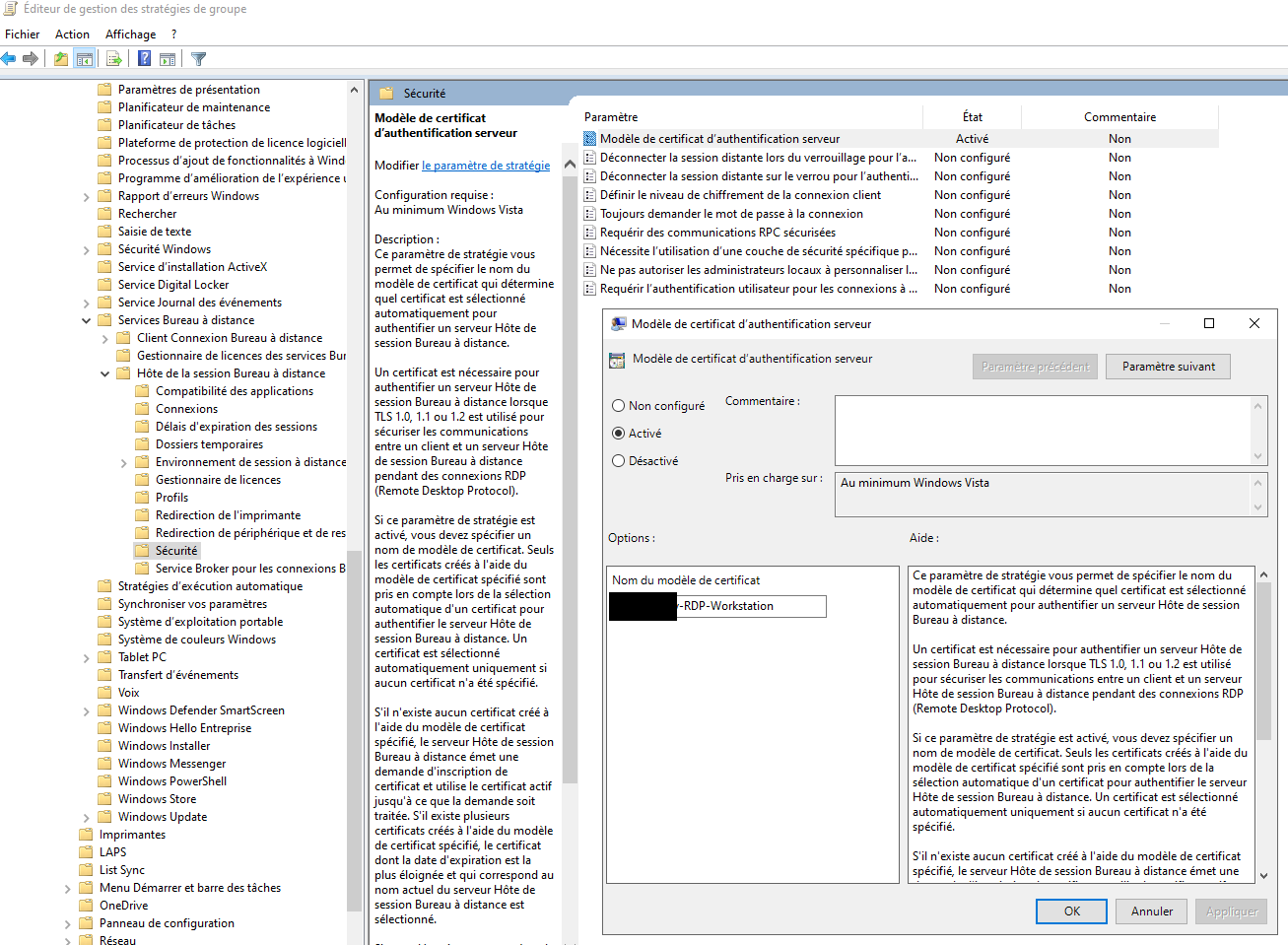Screen dimensions: 1288x945
Task: Click the 'le paramètre de stratégie' link
Action: click(486, 166)
